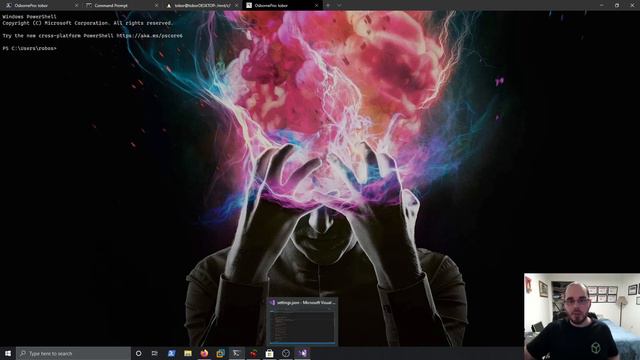
Task: Open Cortana circle icon on taskbar
Action: pyautogui.click(x=138, y=353)
